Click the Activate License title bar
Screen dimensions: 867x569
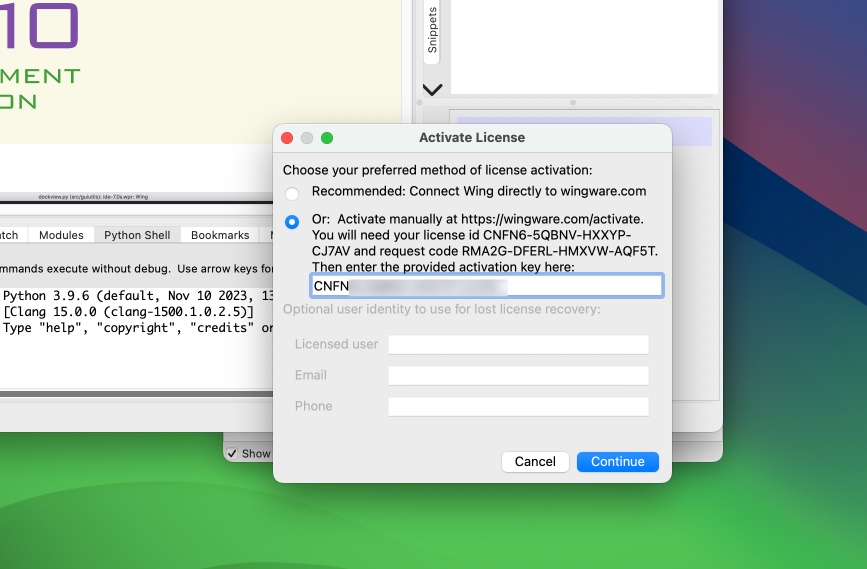pos(472,138)
